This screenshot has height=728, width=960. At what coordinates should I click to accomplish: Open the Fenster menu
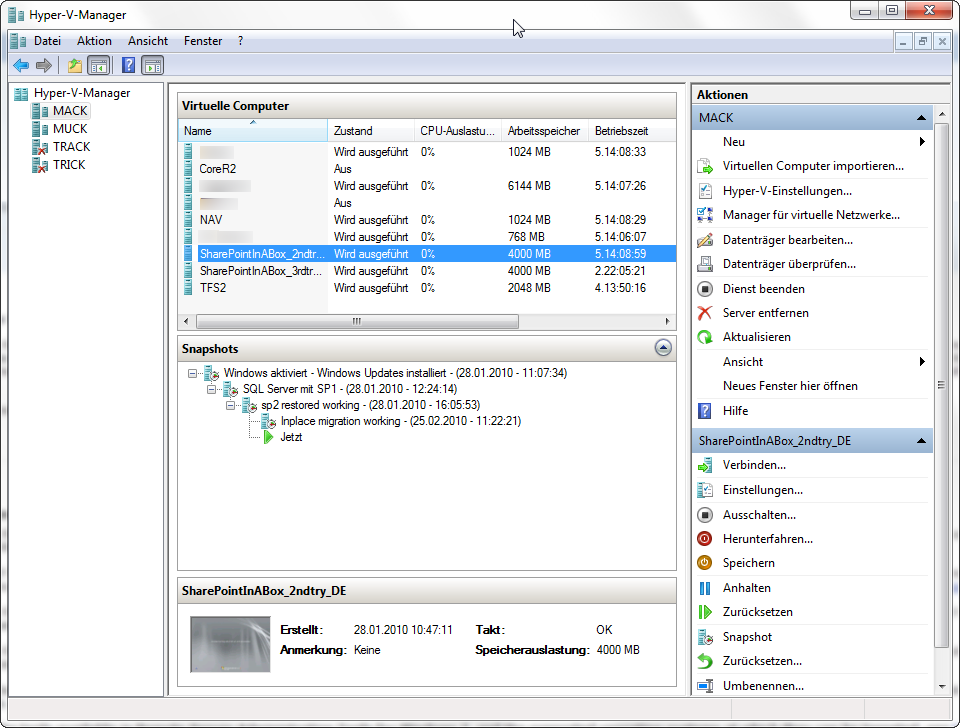tap(203, 41)
